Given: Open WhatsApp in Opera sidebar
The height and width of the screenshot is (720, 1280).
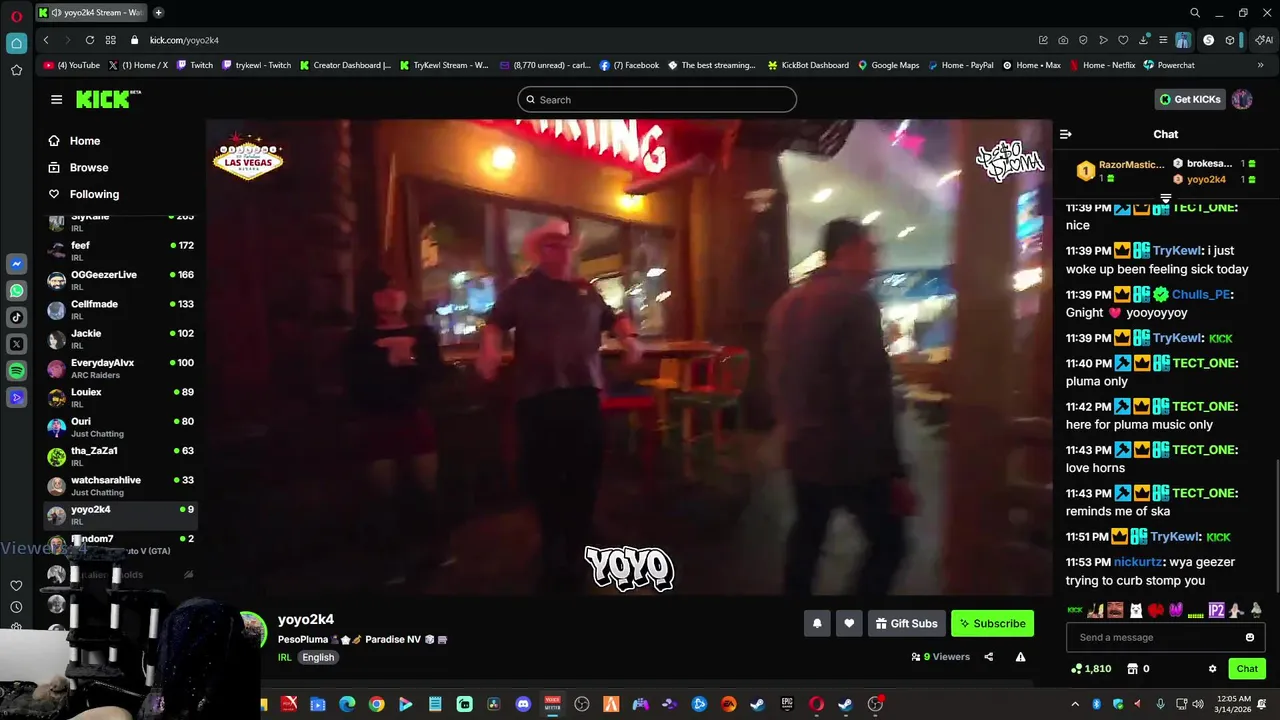Looking at the screenshot, I should [x=16, y=291].
